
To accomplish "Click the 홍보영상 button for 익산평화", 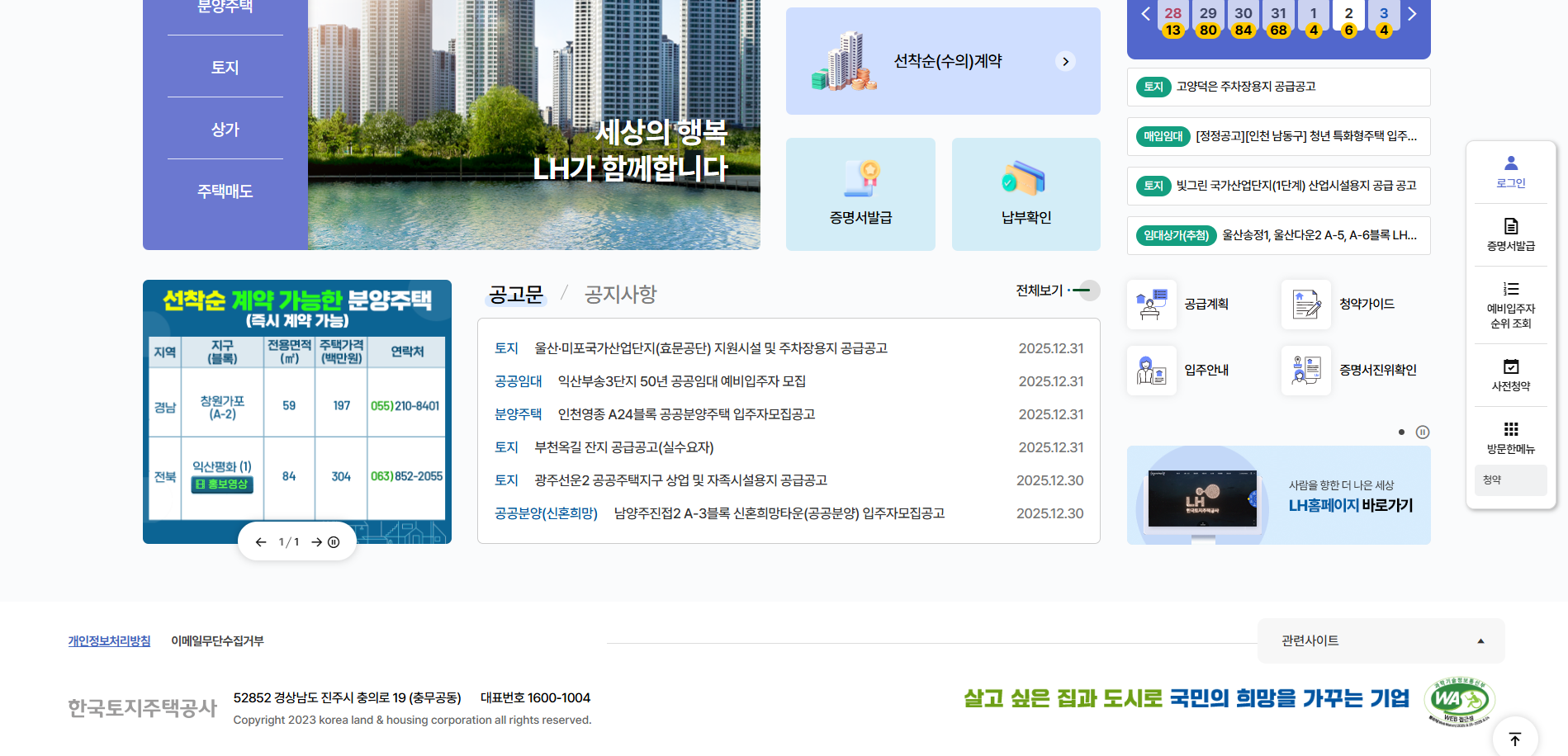I will [222, 484].
